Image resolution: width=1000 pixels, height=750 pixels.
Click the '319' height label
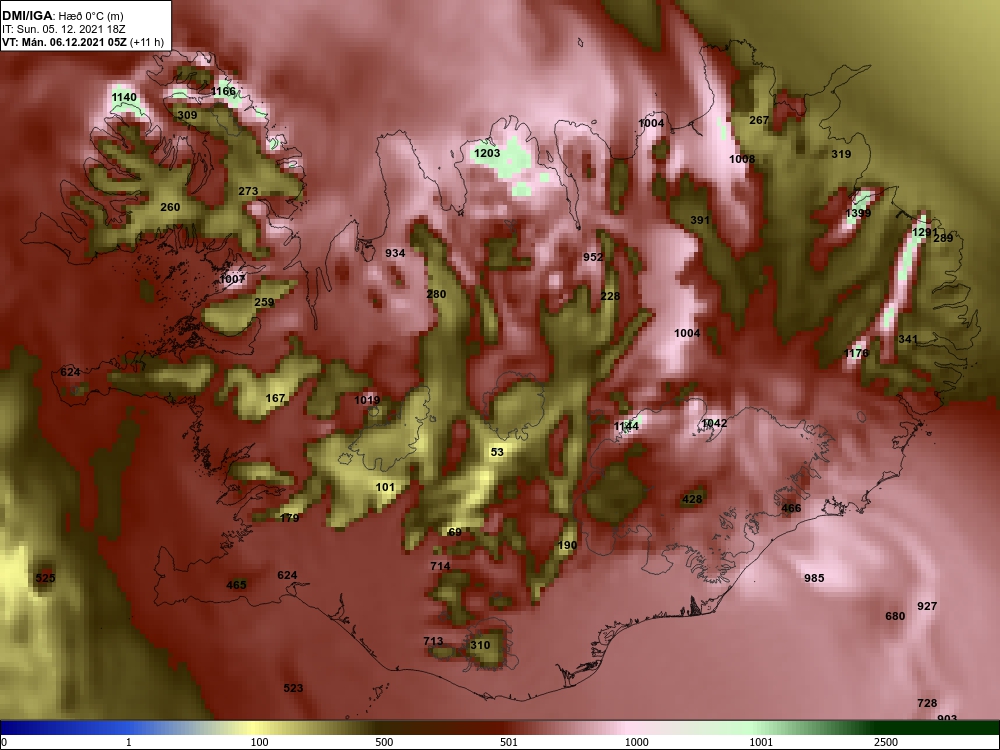(x=841, y=154)
